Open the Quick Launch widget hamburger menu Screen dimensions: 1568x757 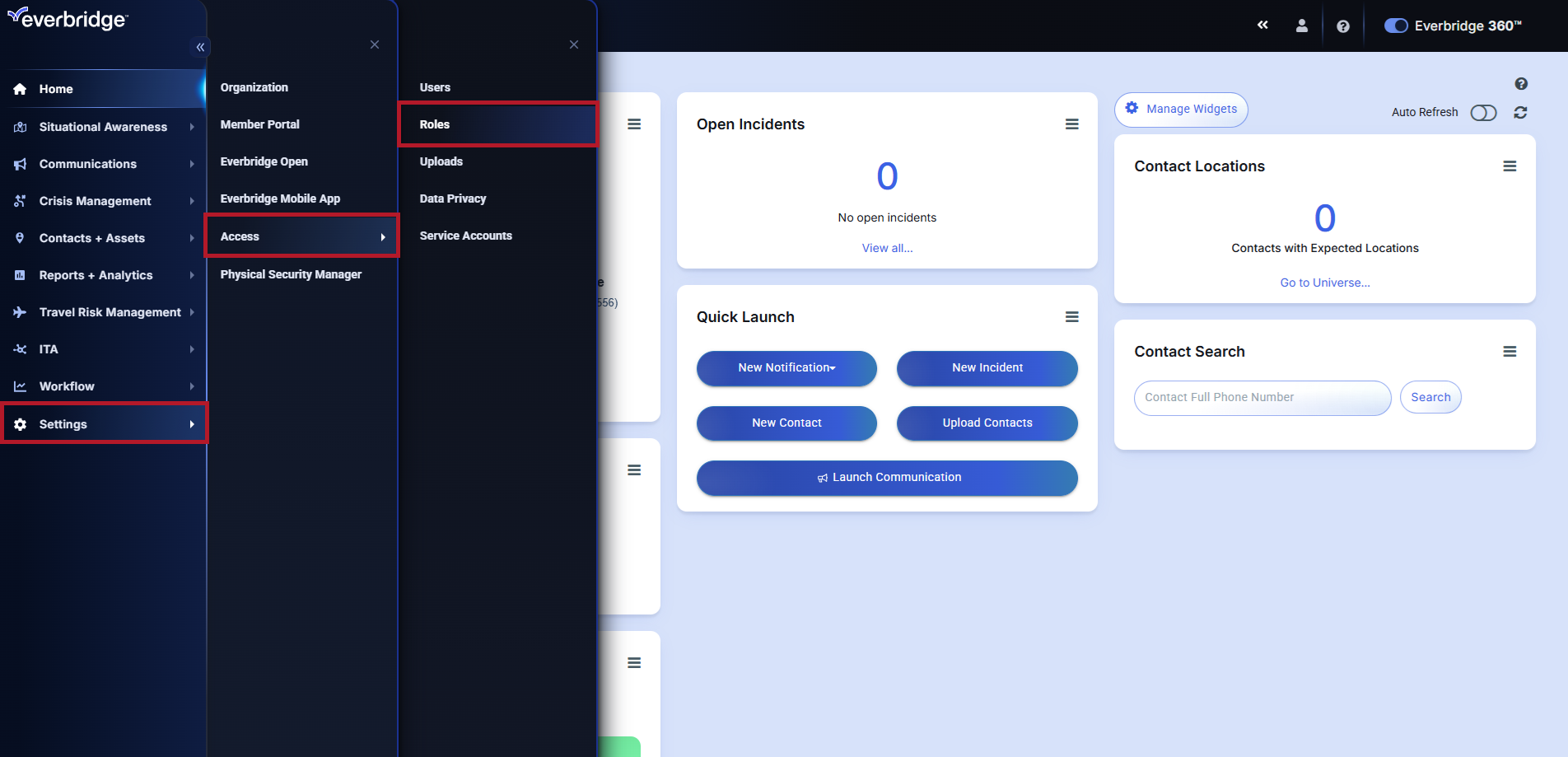pos(1071,317)
